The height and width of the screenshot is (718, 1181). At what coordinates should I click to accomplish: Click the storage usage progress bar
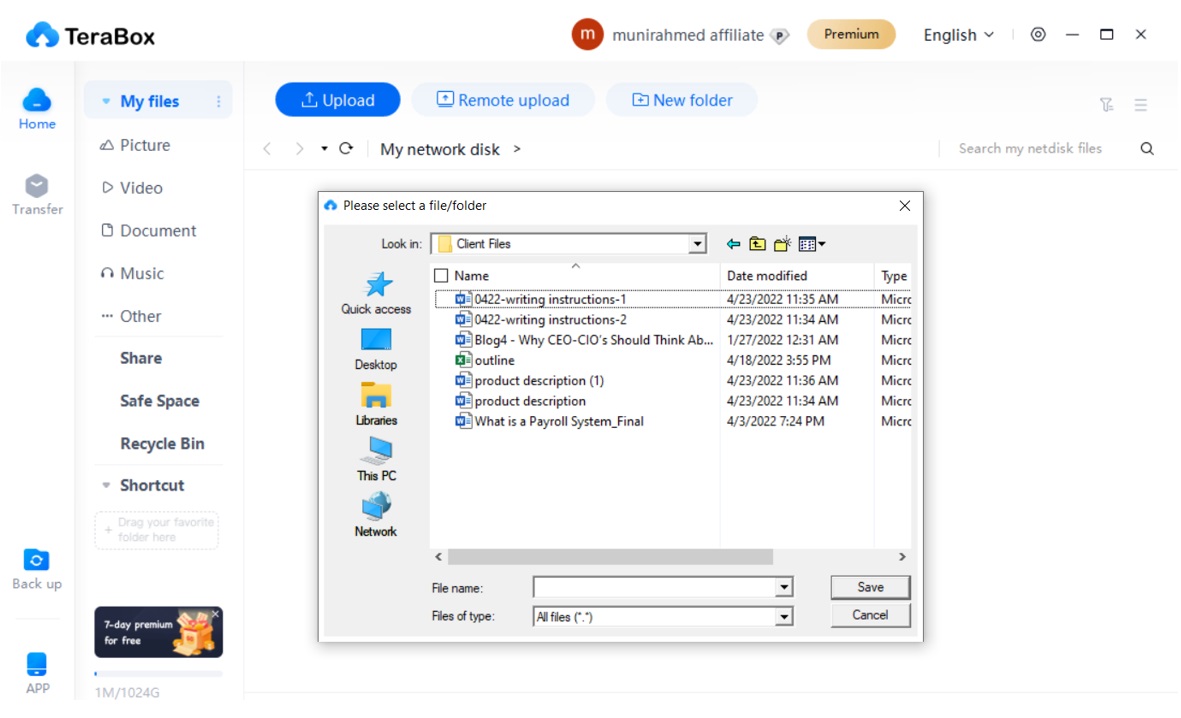click(x=158, y=674)
